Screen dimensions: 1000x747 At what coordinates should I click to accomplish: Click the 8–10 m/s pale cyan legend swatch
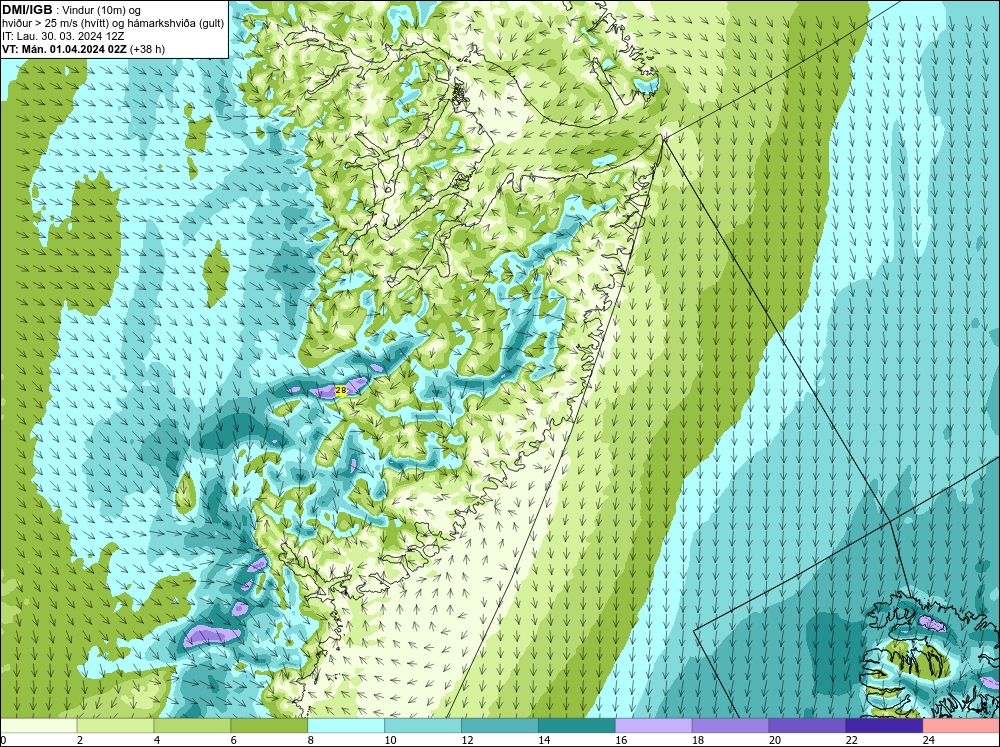pyautogui.click(x=346, y=725)
